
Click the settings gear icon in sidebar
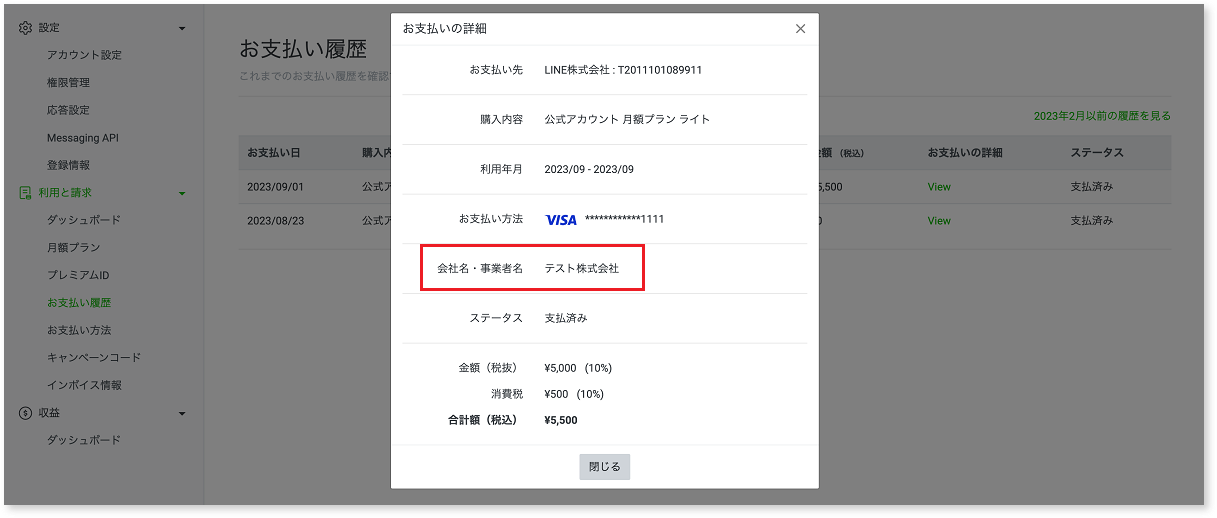coord(26,28)
